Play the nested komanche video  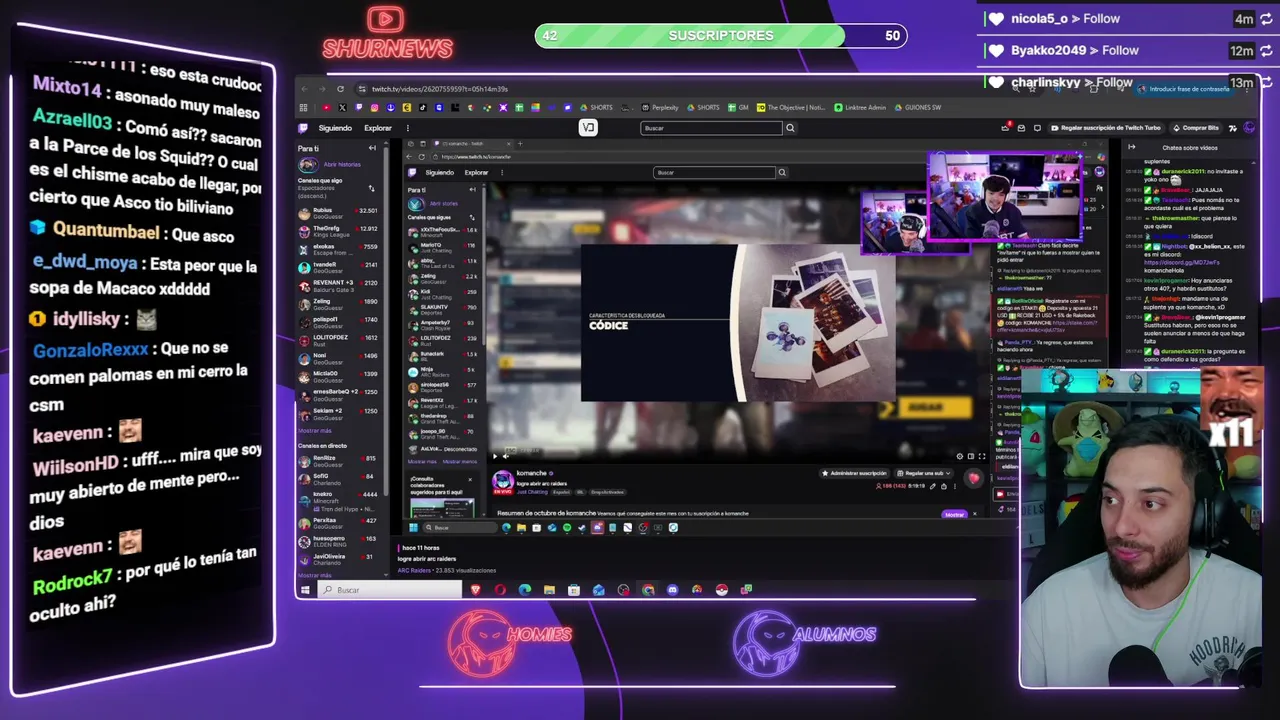tap(494, 456)
